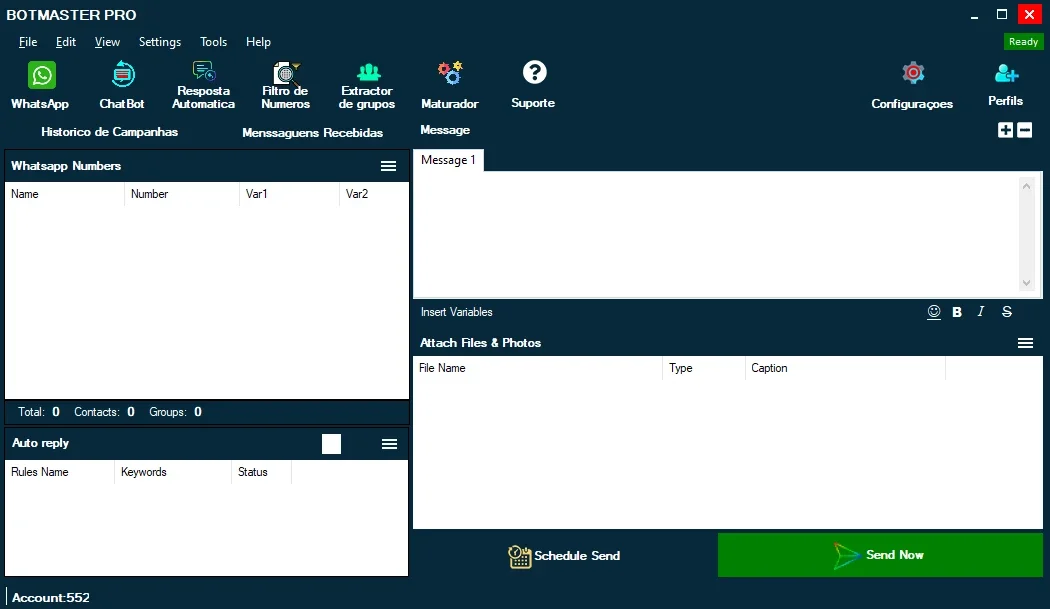1050x609 pixels.
Task: Open the WhatsApp toolbar icon
Action: coord(41,75)
